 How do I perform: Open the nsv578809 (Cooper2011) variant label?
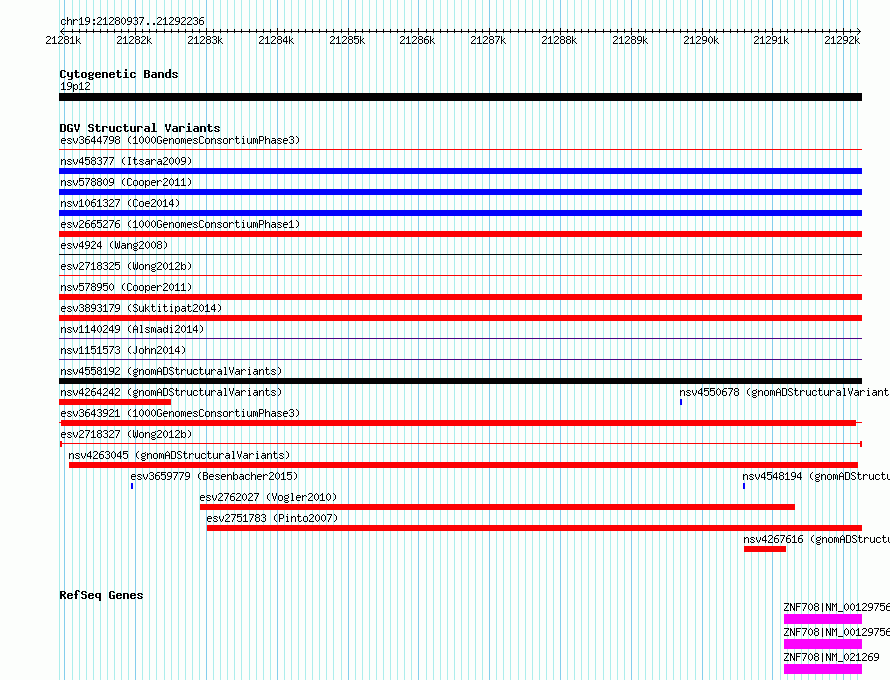pos(126,182)
